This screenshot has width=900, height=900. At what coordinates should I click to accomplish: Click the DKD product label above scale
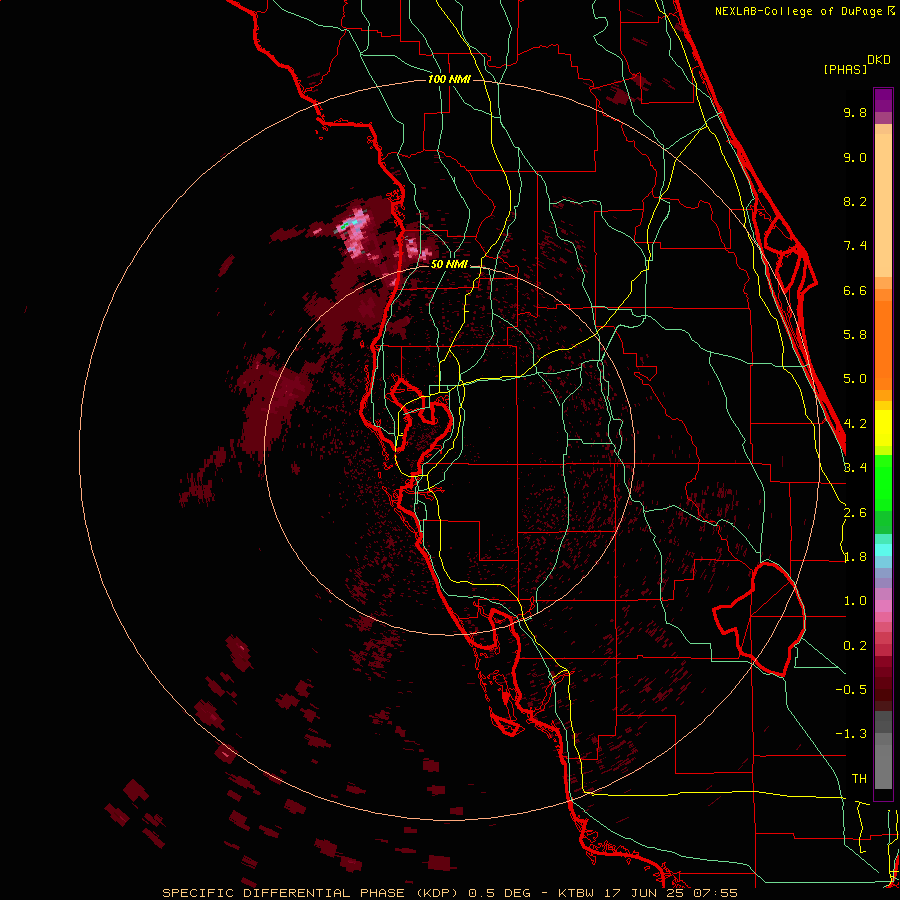click(x=879, y=60)
